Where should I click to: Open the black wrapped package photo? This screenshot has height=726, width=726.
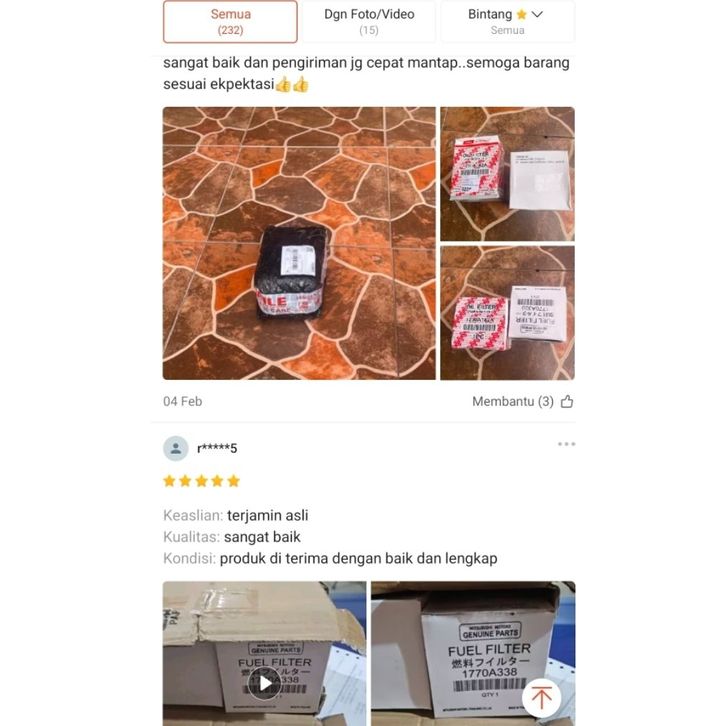[299, 244]
